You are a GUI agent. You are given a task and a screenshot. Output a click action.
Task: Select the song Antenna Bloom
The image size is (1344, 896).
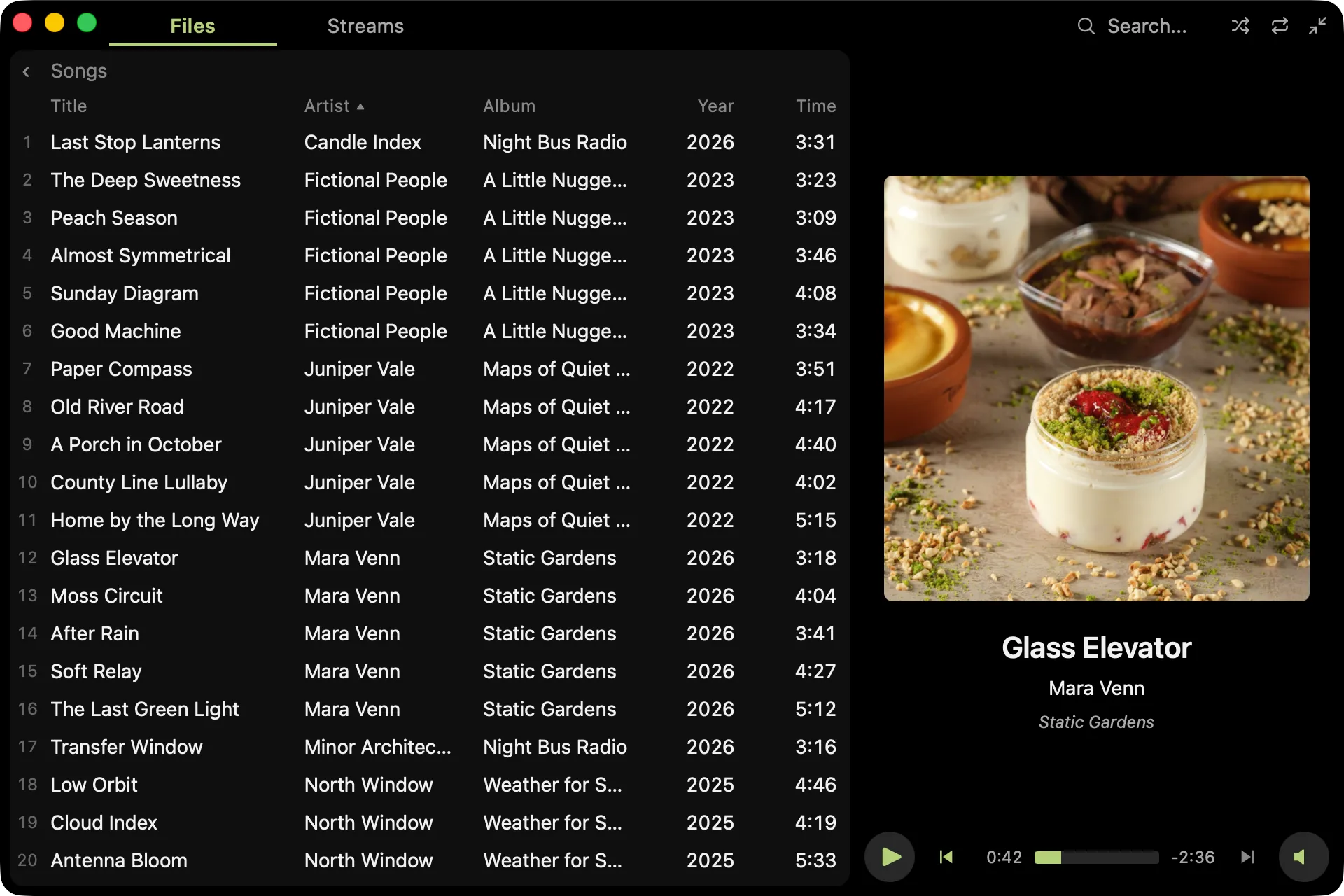point(430,861)
